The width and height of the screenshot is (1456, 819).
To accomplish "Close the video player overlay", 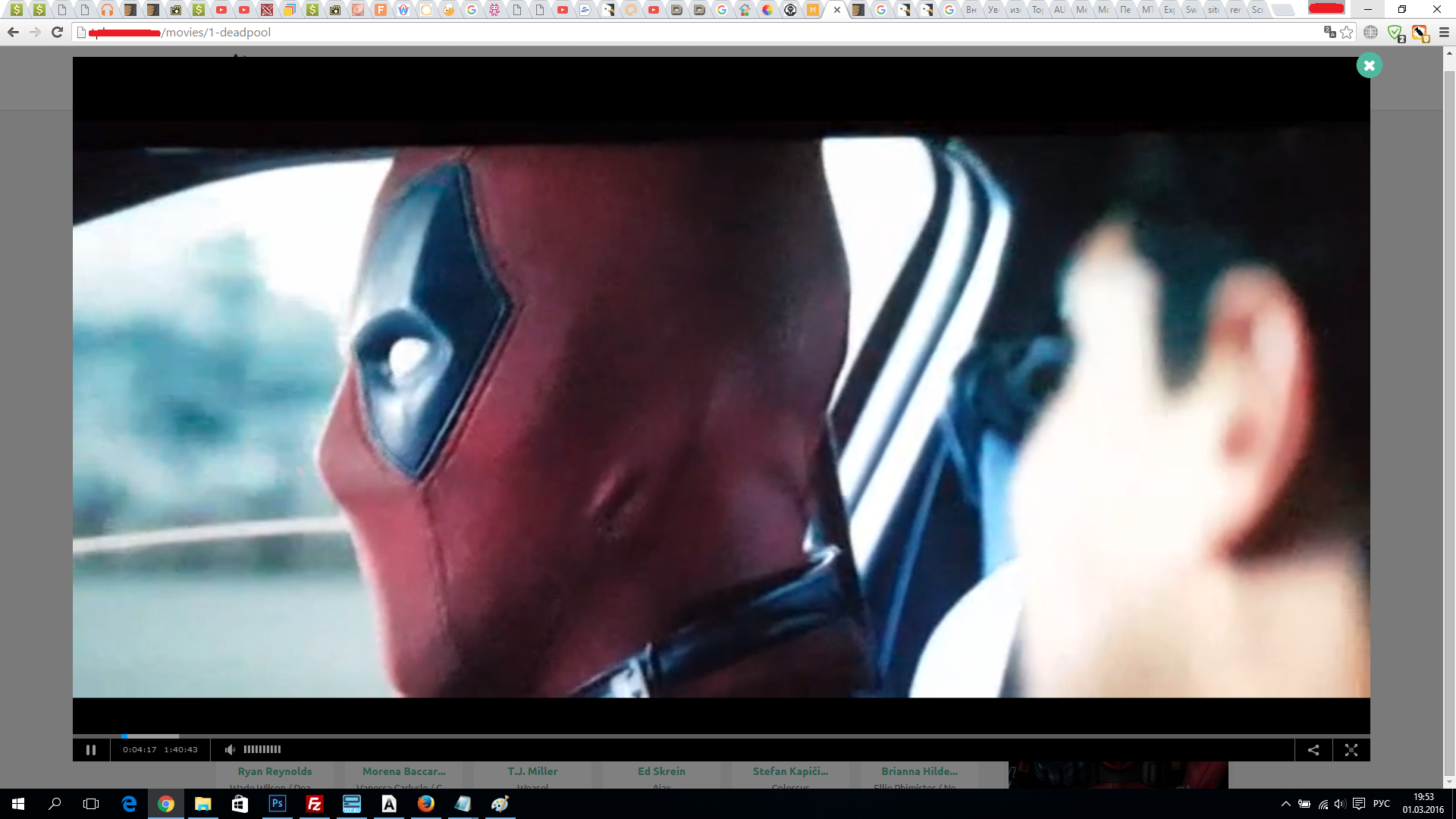I will click(1369, 66).
